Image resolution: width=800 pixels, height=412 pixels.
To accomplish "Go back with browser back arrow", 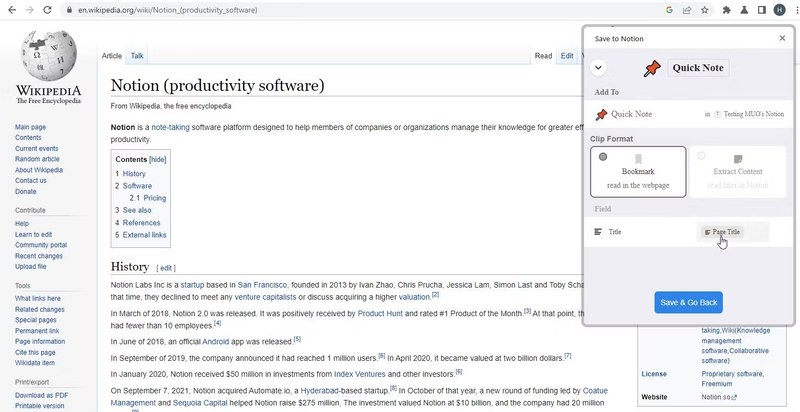I will 12,10.
